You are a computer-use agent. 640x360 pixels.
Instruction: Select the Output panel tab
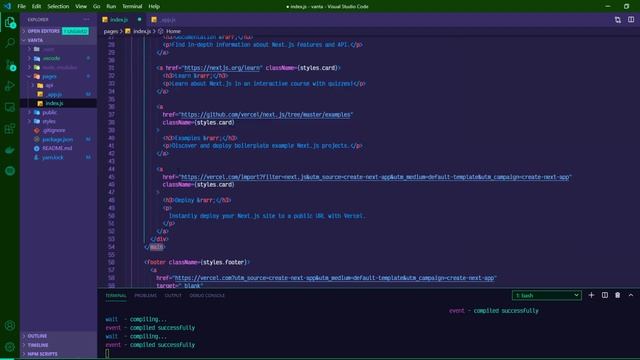[x=173, y=295]
